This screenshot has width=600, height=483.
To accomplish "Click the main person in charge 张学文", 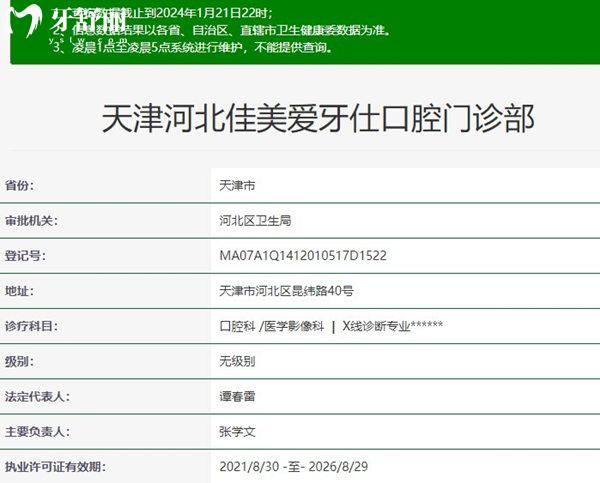I will 237,432.
